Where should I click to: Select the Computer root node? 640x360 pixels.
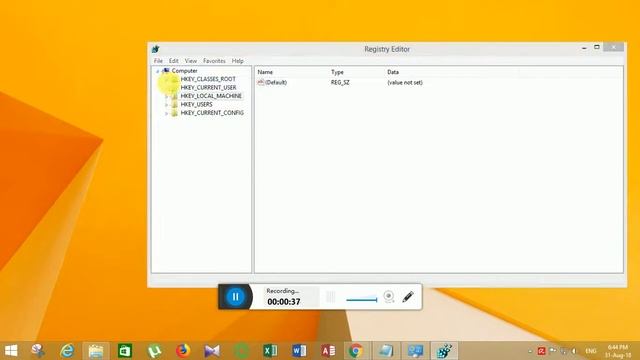184,71
